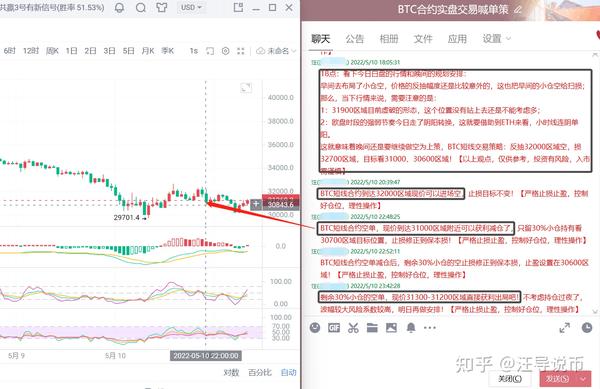This screenshot has height=389, width=600.
Task: Open the more options dots in chat toolbar
Action: coord(430,328)
